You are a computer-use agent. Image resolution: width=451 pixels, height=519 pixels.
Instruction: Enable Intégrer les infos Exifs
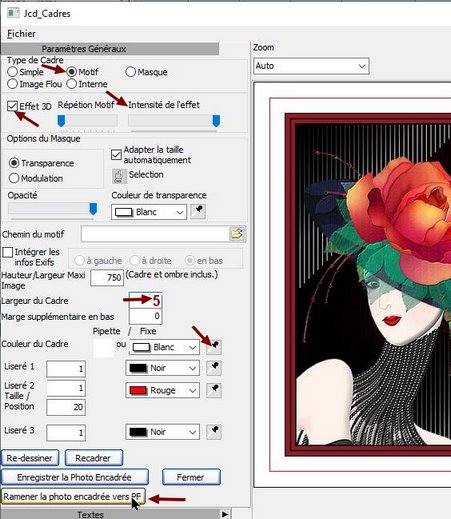(8, 252)
